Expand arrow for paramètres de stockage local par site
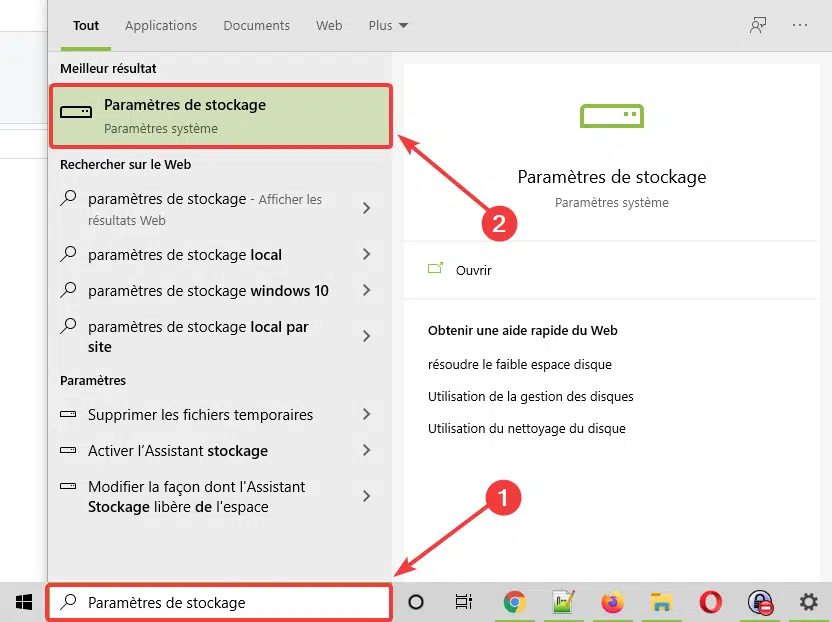 tap(366, 336)
